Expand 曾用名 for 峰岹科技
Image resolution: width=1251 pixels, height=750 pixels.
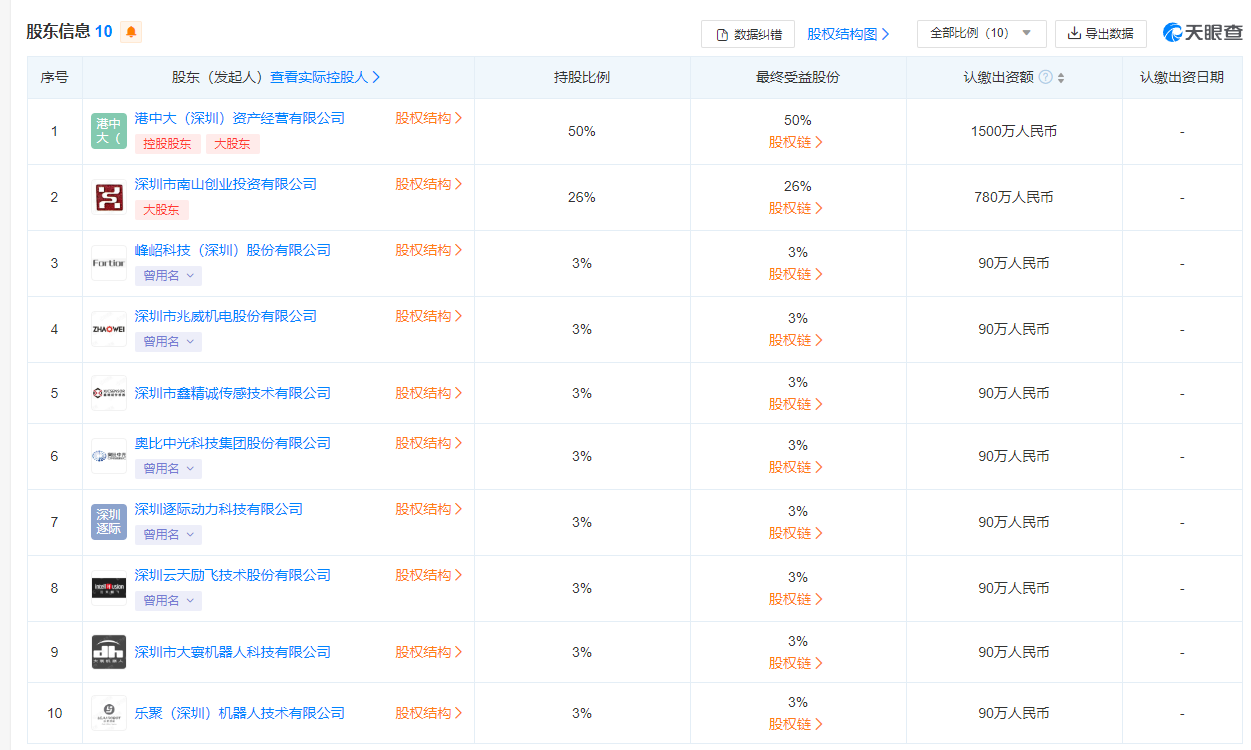point(168,276)
